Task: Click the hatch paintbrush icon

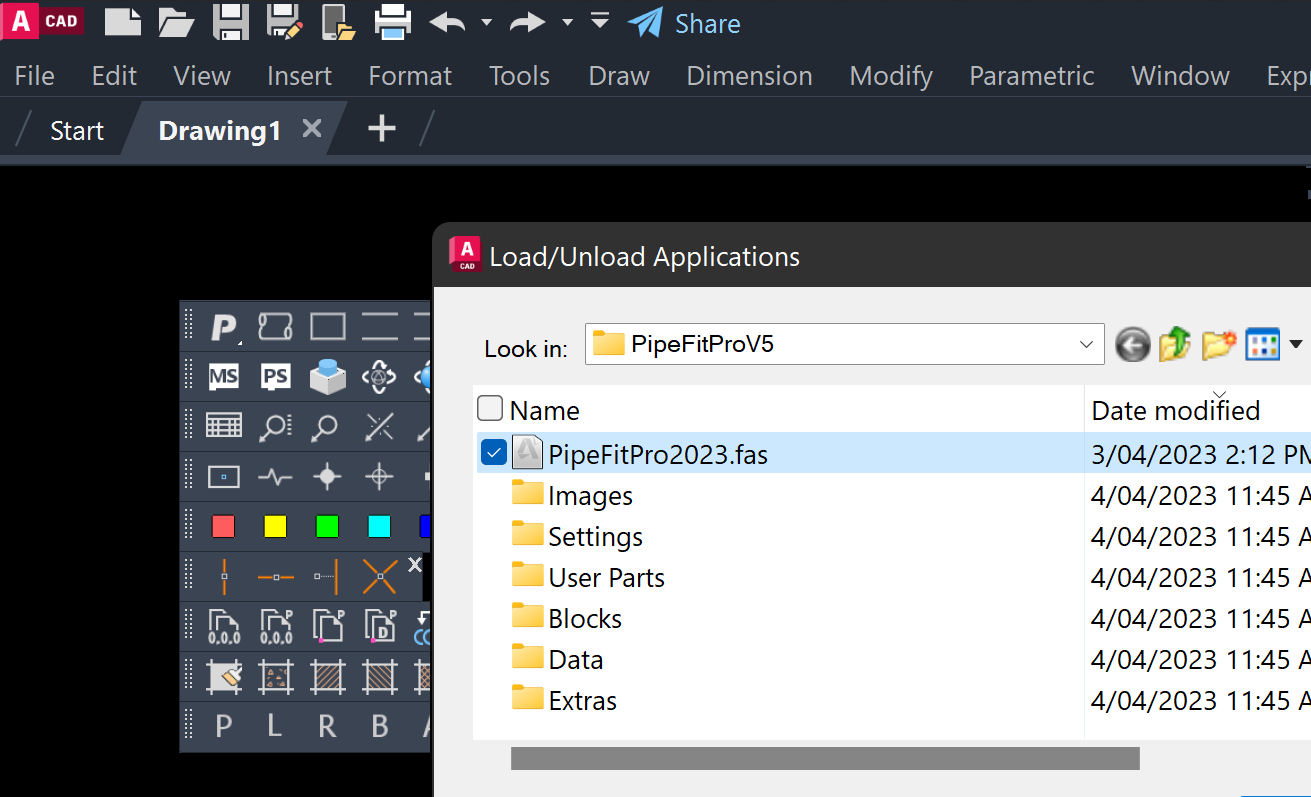Action: click(224, 677)
